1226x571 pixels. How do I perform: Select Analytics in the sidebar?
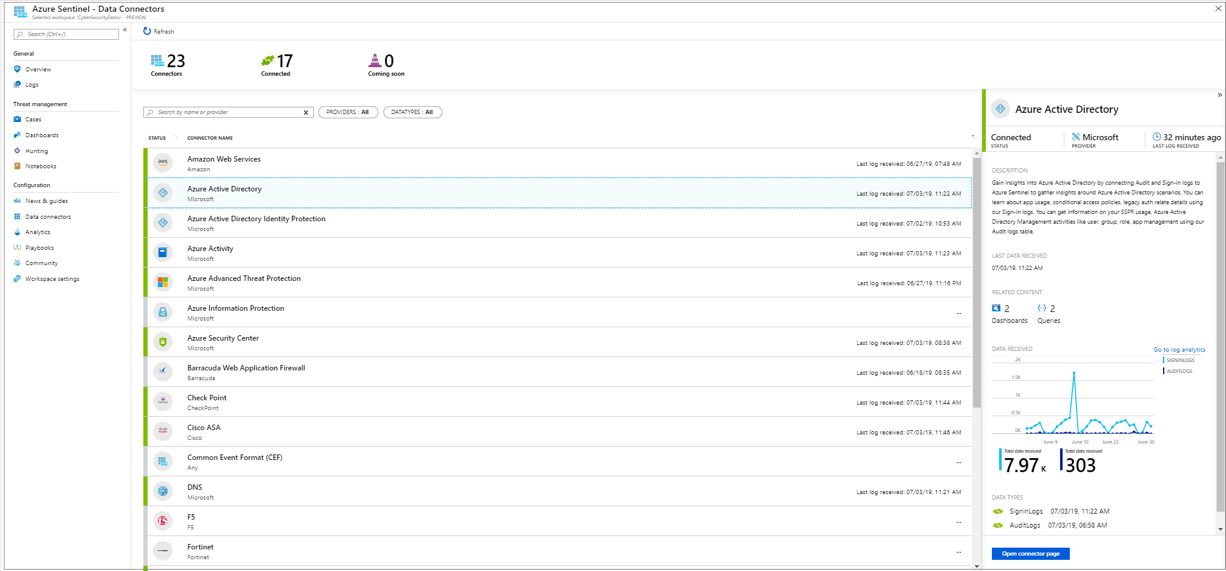coord(37,232)
